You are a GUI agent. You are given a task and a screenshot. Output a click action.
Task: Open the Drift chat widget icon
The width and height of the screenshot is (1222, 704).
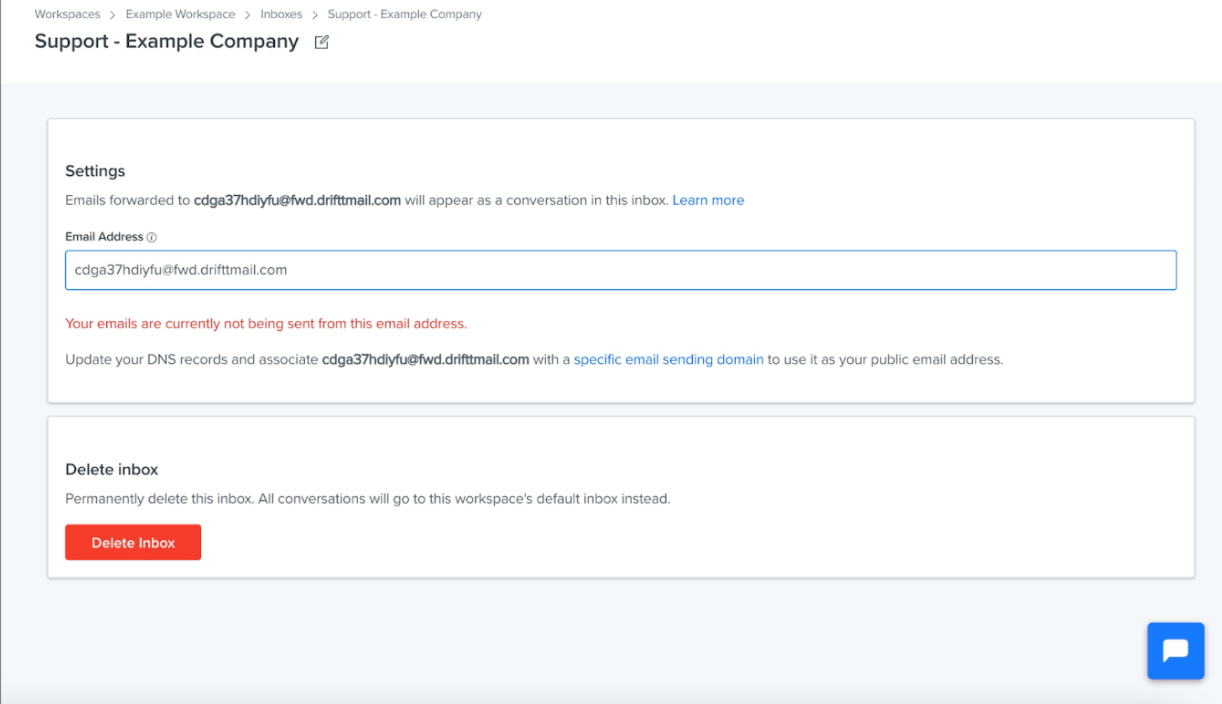pyautogui.click(x=1176, y=651)
